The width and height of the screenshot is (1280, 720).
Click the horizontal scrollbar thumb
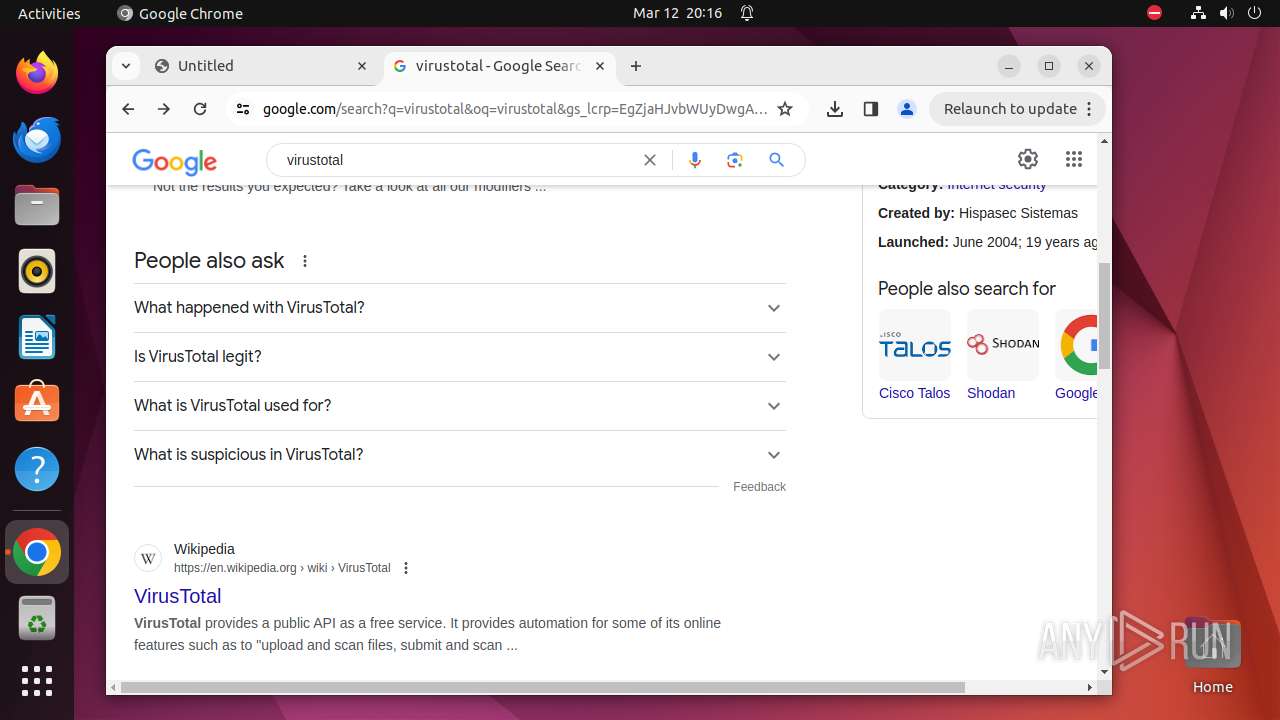coord(543,687)
